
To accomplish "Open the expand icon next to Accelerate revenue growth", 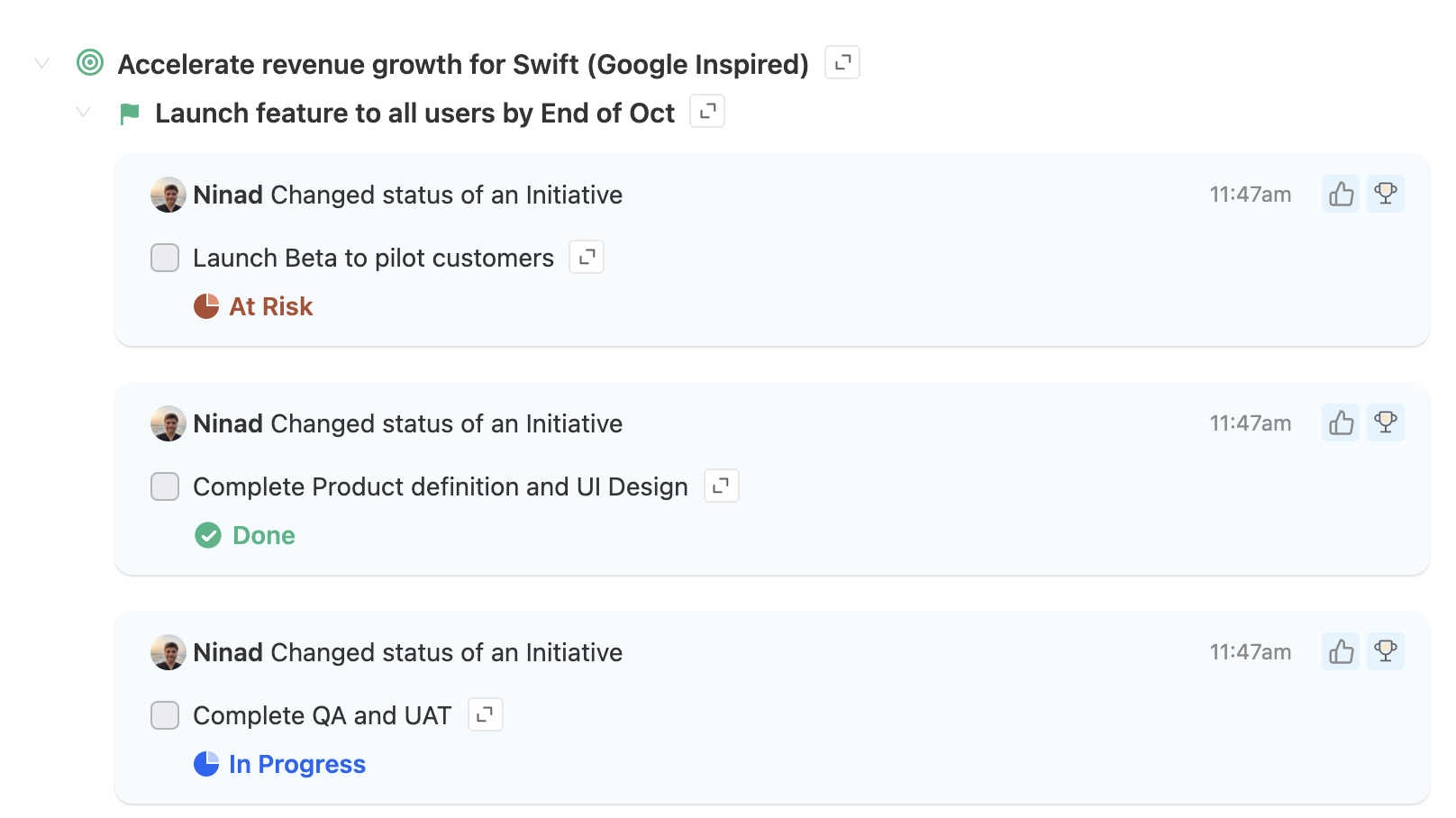I will [842, 62].
